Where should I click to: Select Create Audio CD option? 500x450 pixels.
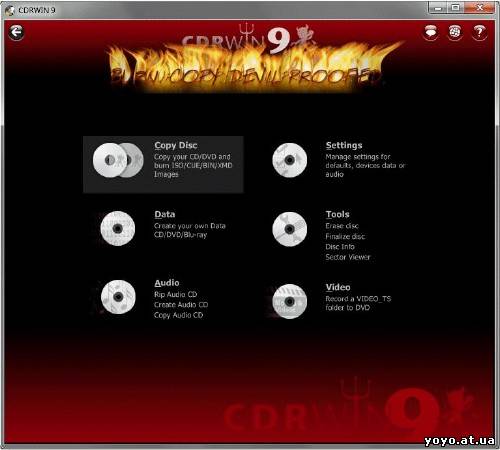181,305
